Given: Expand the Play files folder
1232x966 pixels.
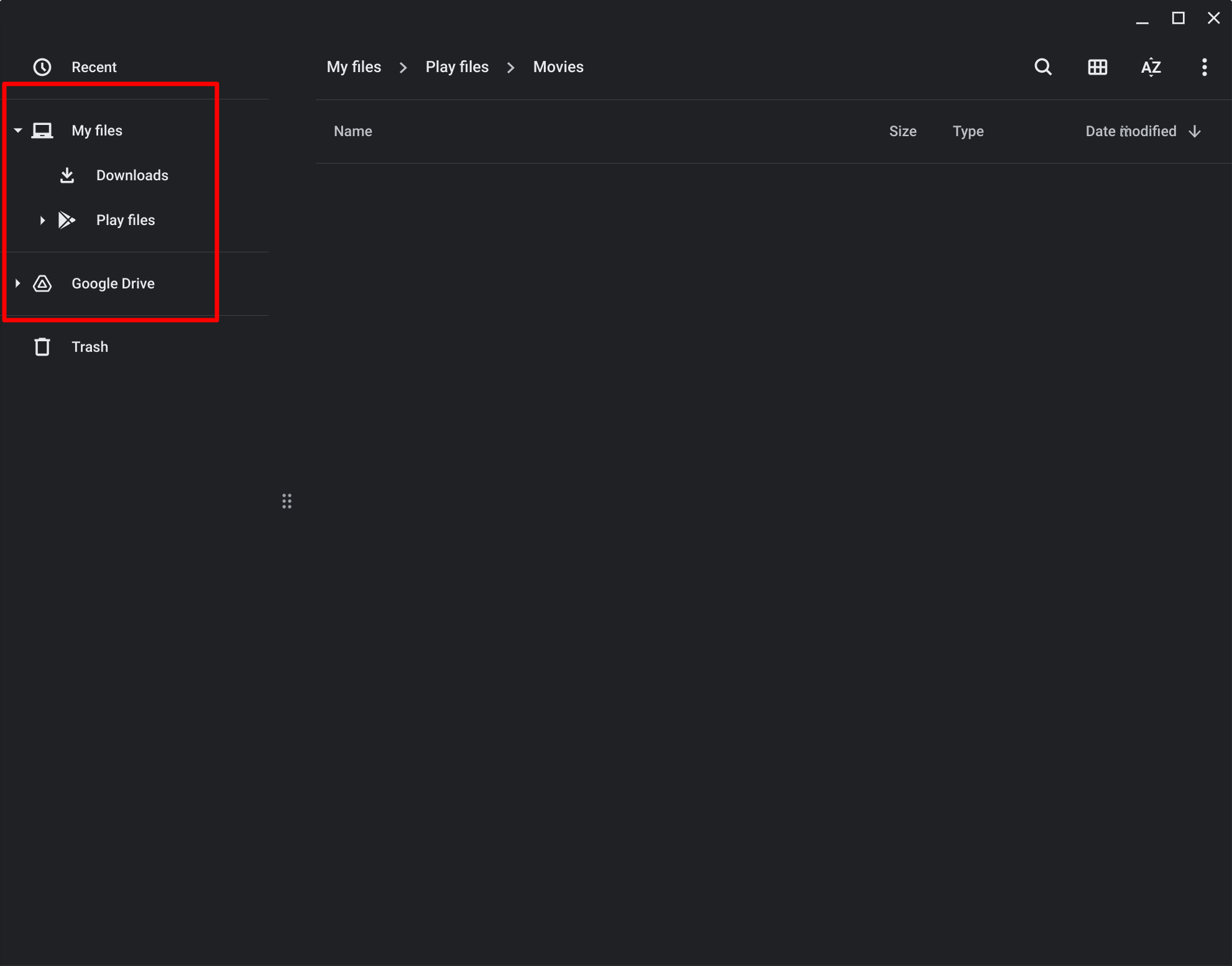Looking at the screenshot, I should (x=42, y=220).
